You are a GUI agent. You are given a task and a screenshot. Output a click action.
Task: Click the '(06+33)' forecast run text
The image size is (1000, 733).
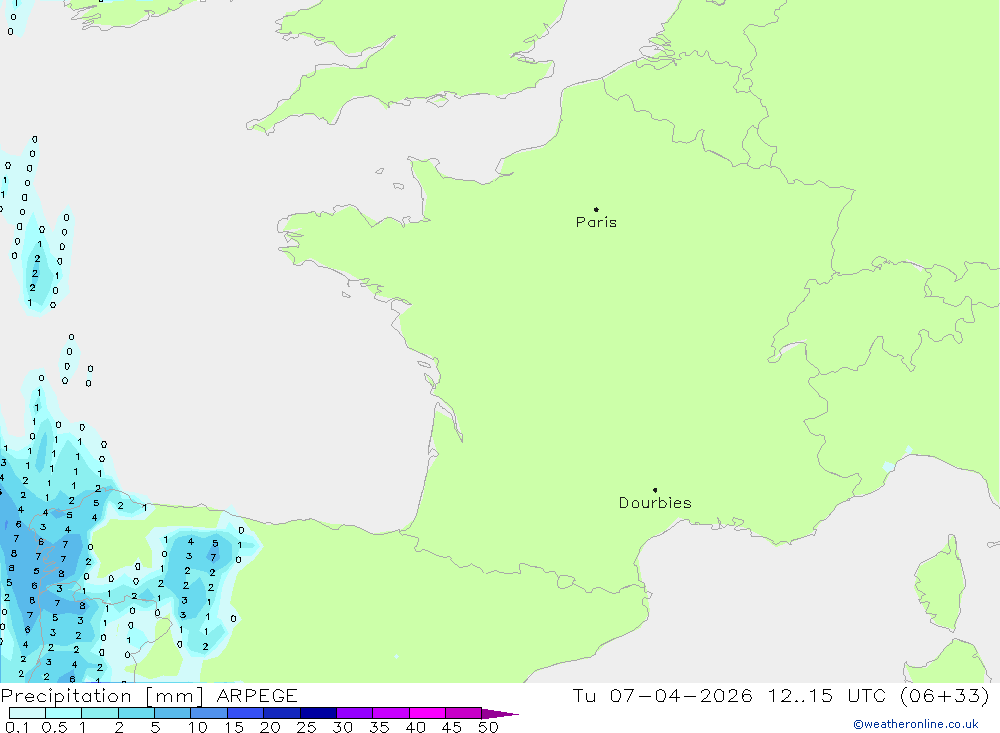tap(945, 695)
